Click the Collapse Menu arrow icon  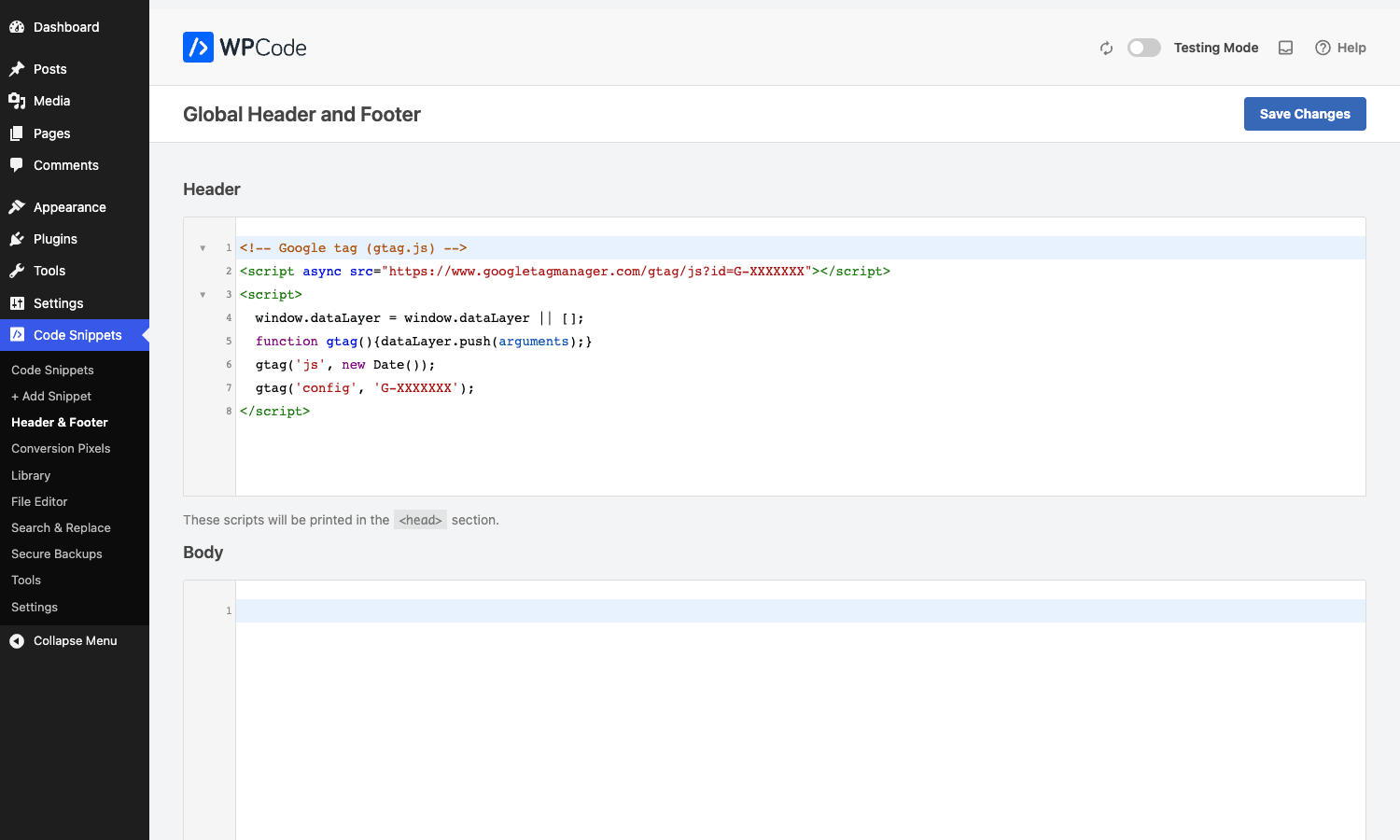pyautogui.click(x=17, y=641)
